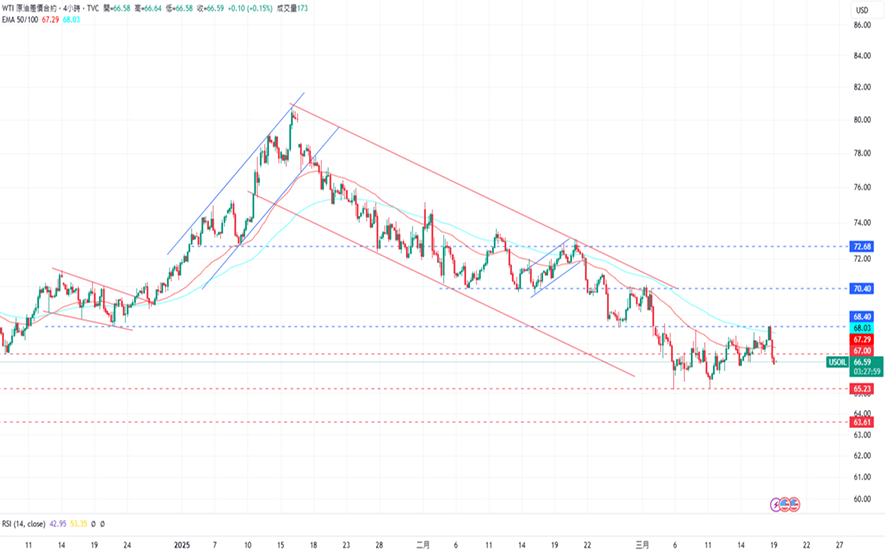
Task: Click the 15 date on time axis
Action: coord(281,545)
